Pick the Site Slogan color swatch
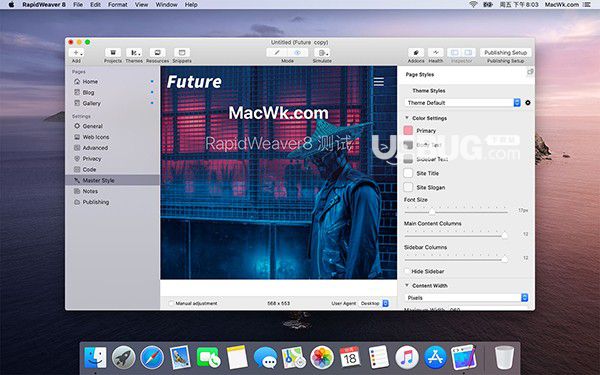The image size is (600, 375). [408, 188]
